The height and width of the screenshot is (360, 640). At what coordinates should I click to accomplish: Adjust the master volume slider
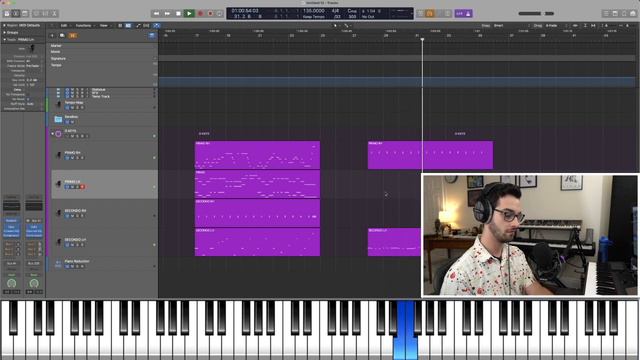click(x=536, y=13)
